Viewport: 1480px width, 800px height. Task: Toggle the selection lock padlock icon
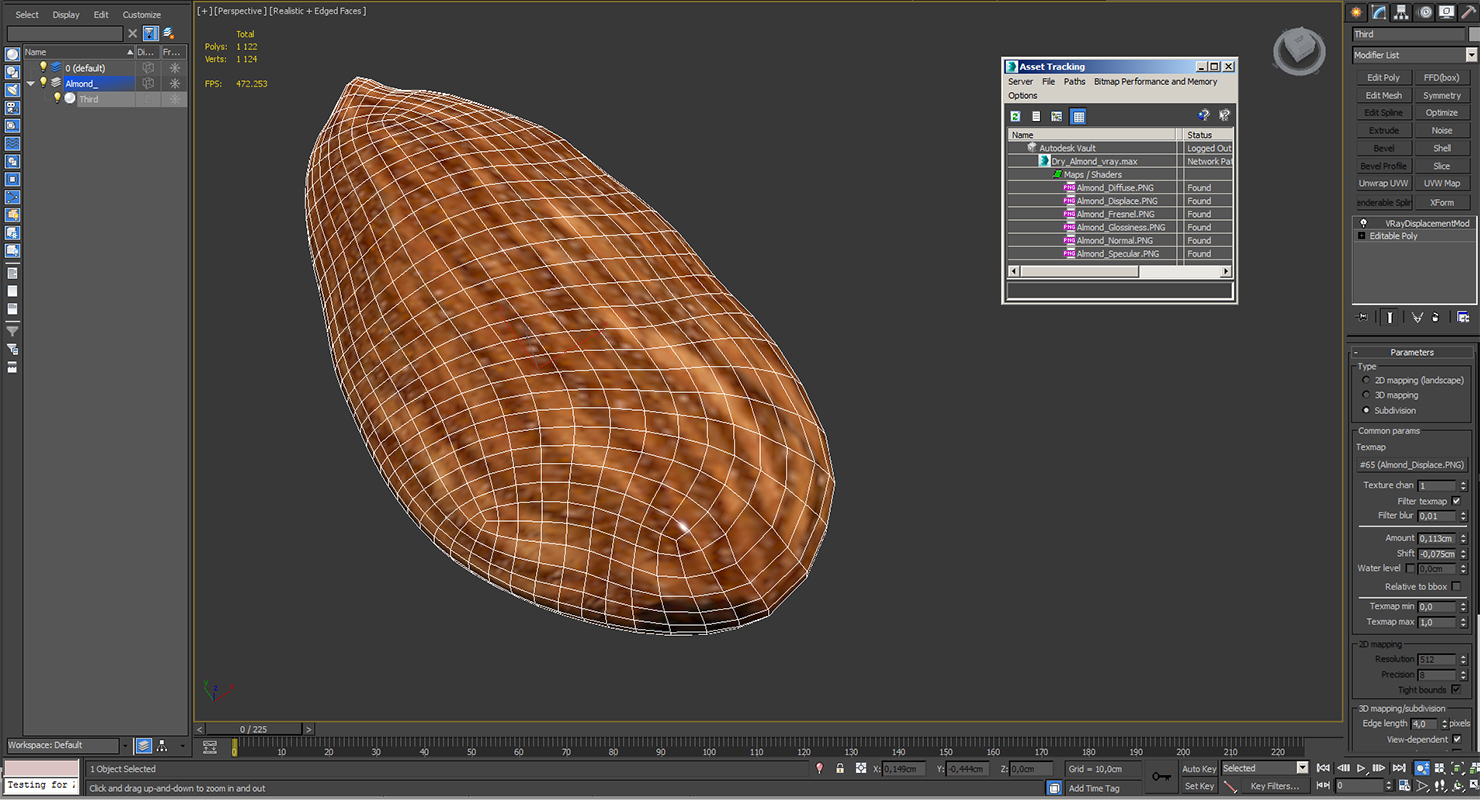pyautogui.click(x=840, y=768)
